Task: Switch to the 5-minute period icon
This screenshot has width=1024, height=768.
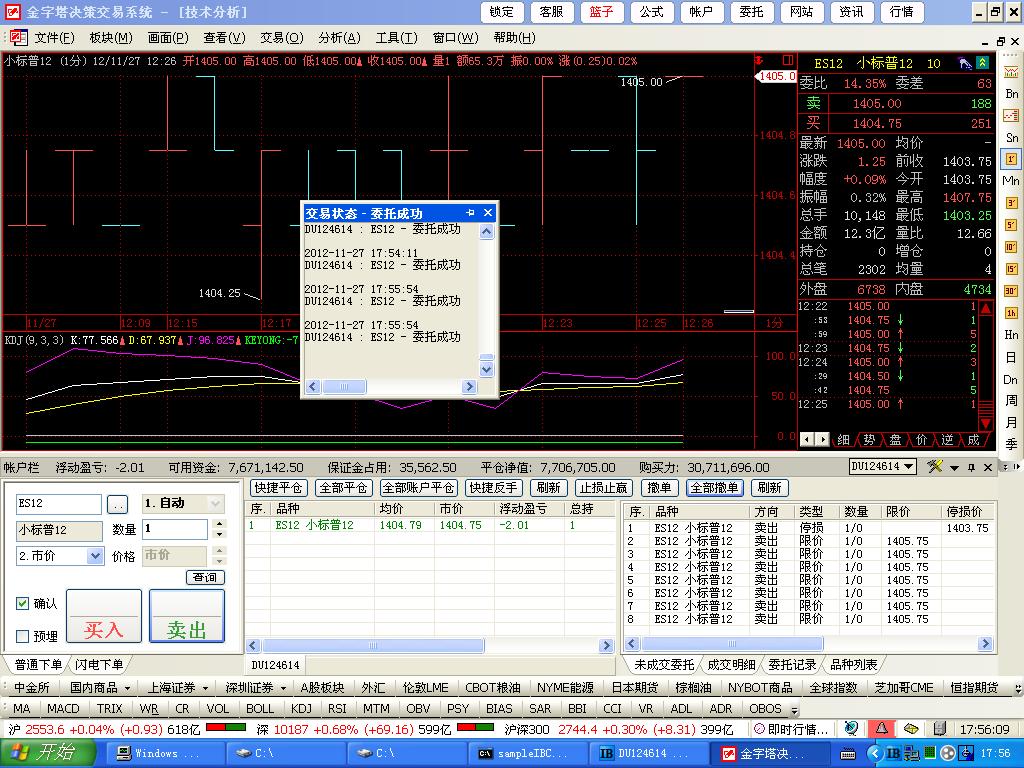Action: [x=1011, y=226]
